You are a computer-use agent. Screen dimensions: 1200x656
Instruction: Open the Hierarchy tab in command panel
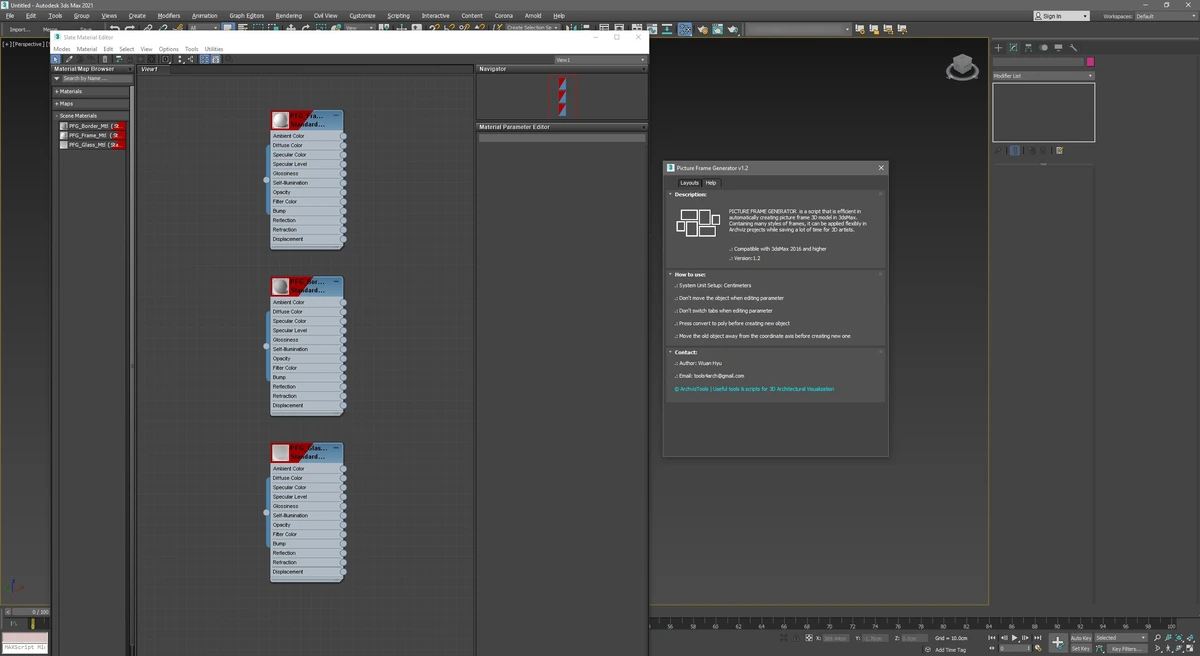tap(1028, 47)
